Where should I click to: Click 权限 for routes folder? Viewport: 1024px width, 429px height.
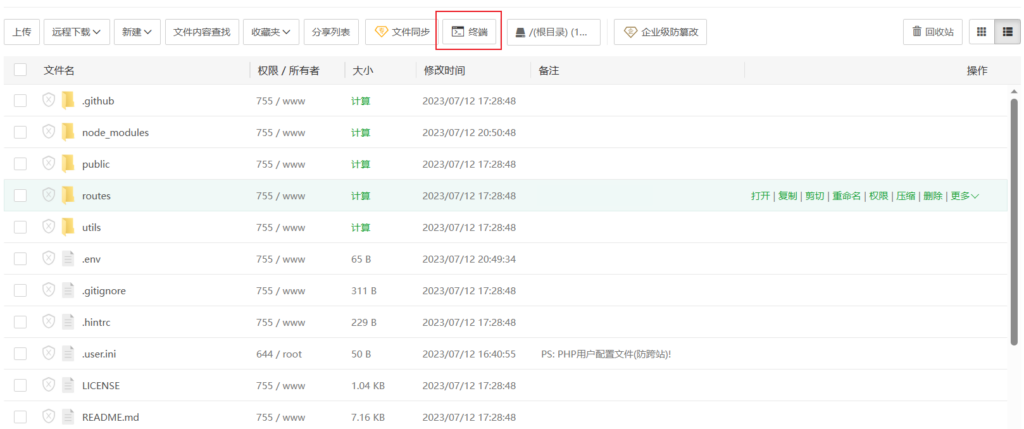pyautogui.click(x=878, y=196)
